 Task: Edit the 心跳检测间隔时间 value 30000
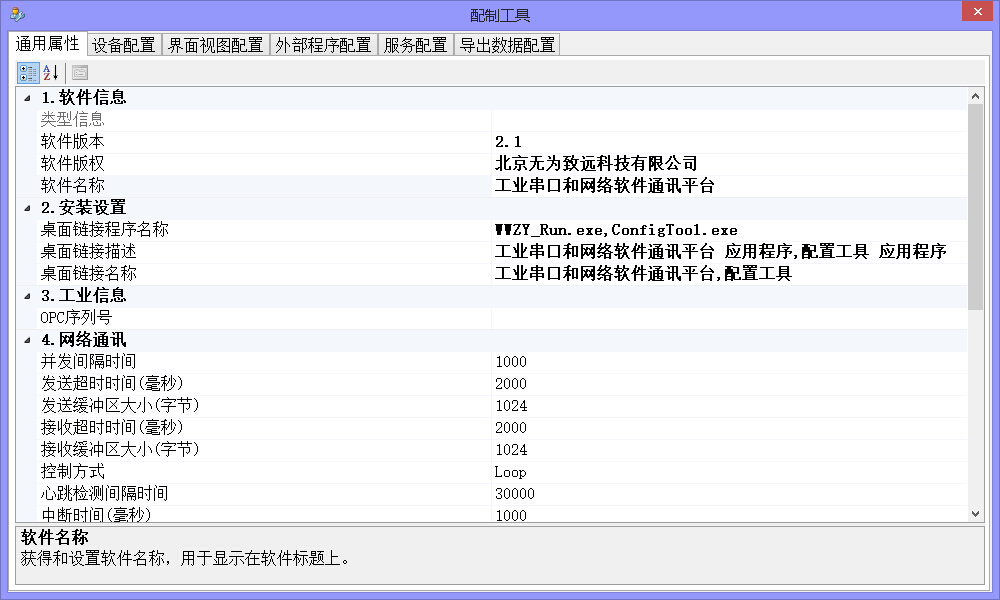[729, 494]
